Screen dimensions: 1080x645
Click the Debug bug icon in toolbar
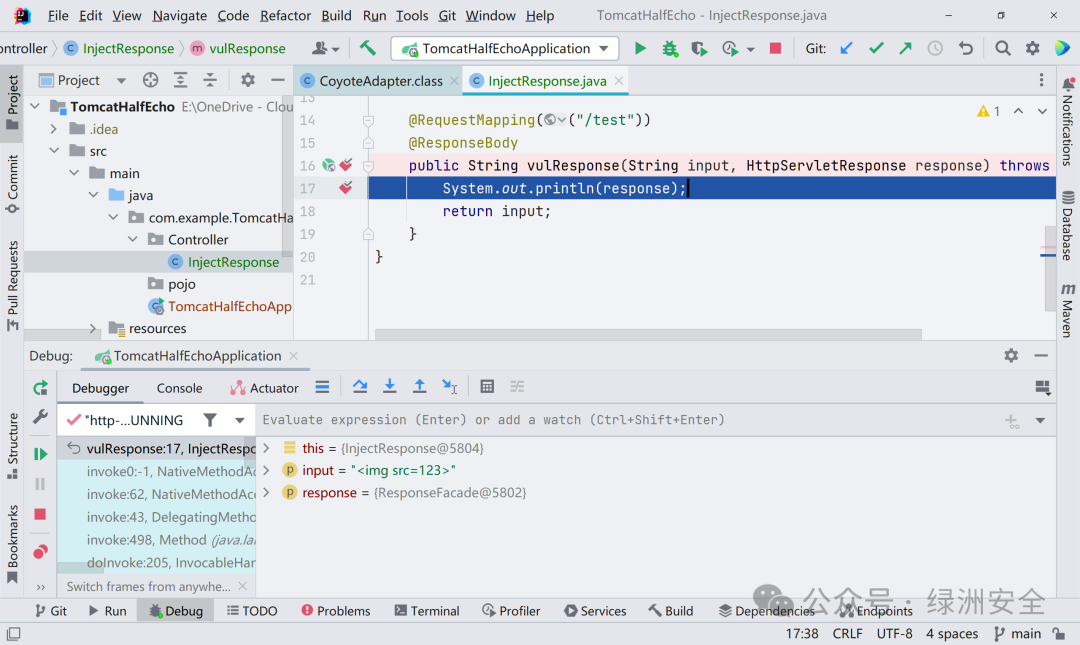coord(669,48)
